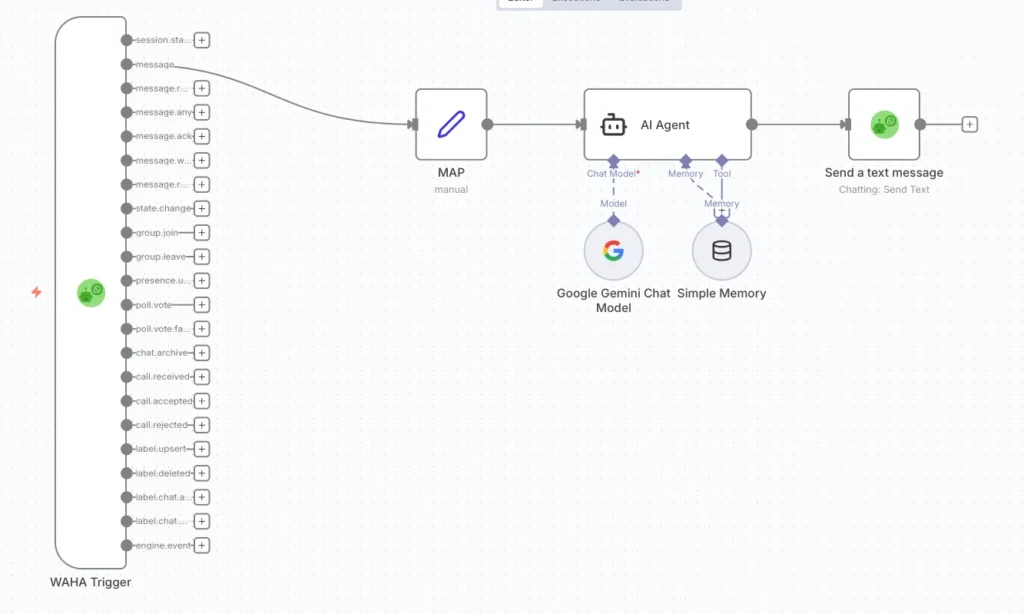Click the AI Agent Tool connector diamond
The height and width of the screenshot is (614, 1024).
721,160
